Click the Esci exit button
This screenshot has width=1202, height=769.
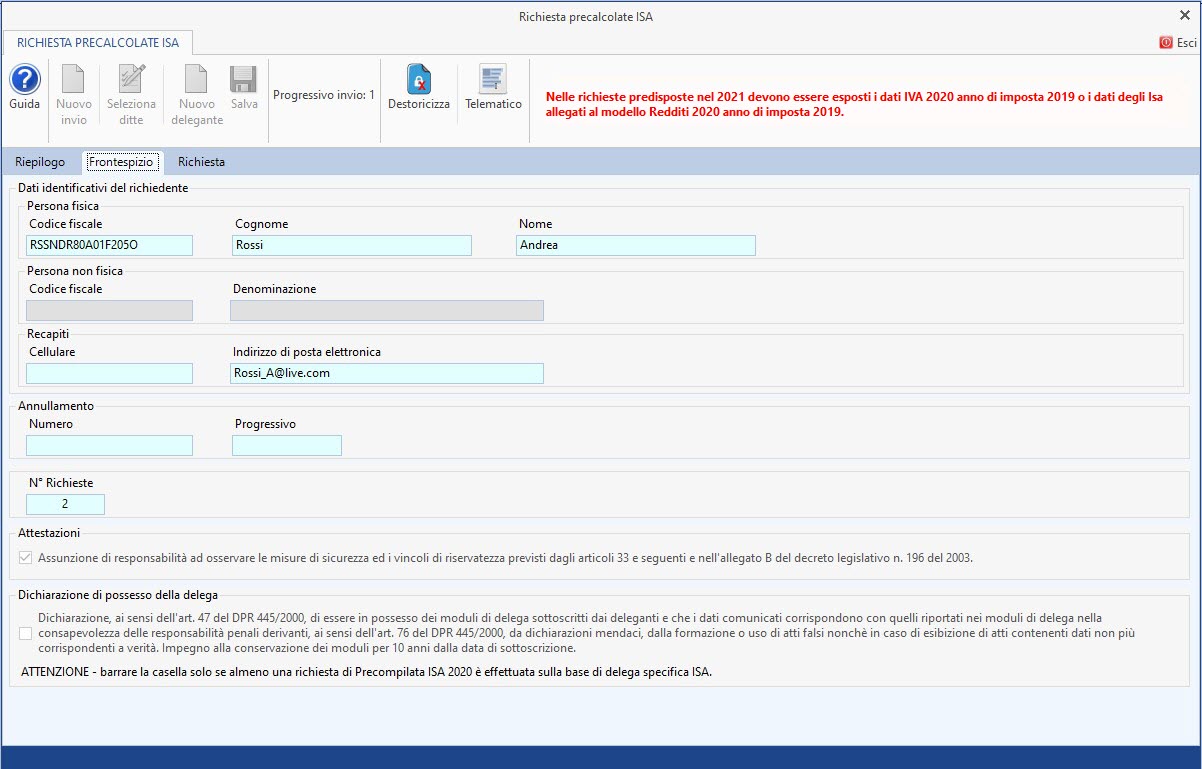point(1178,43)
